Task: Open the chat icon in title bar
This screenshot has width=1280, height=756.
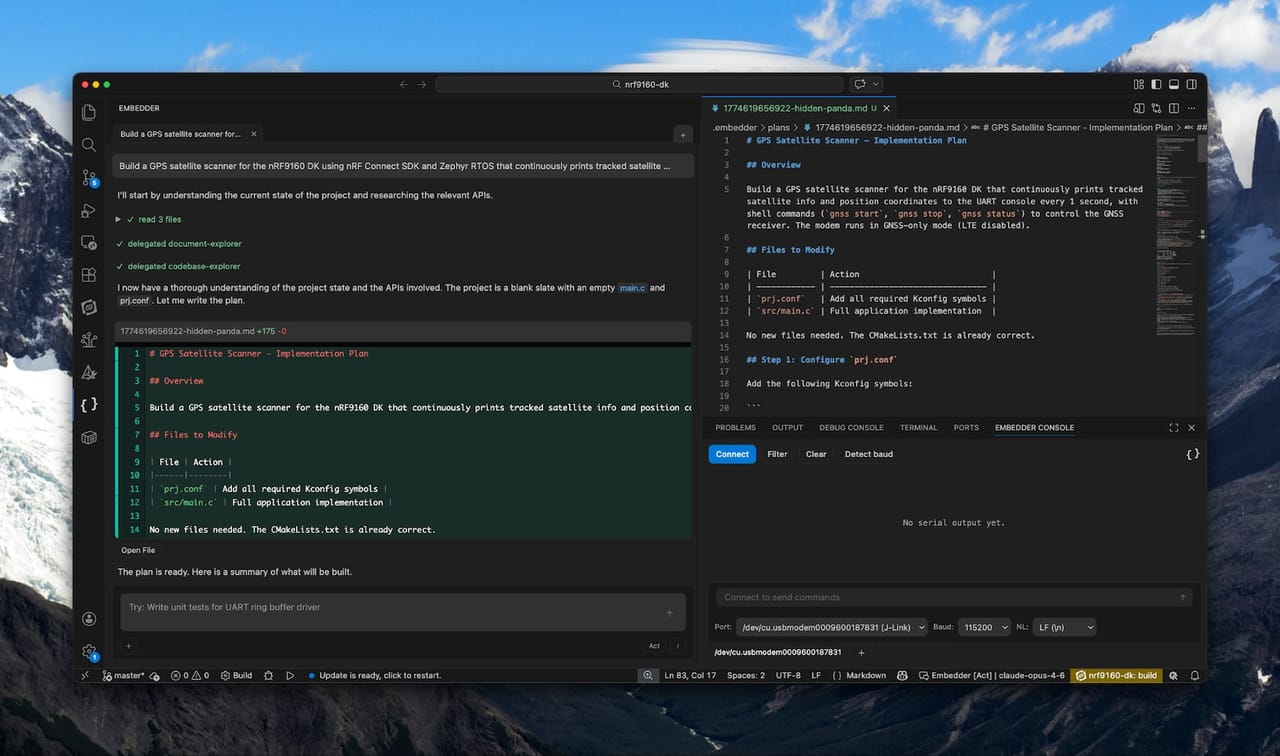Action: pos(860,85)
